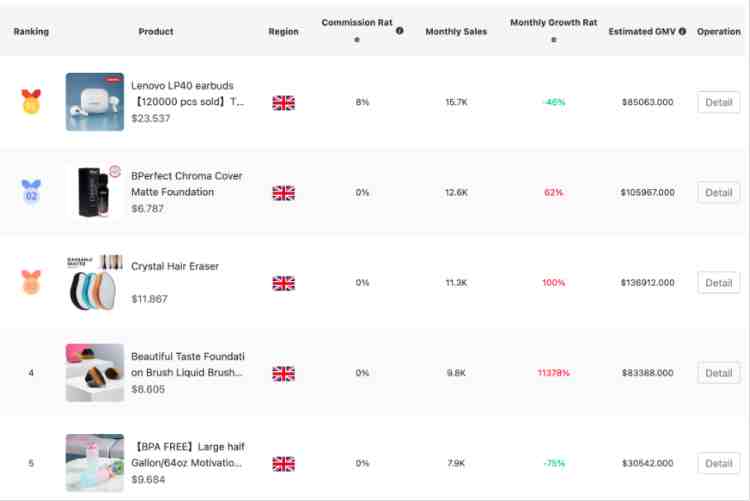Click UK flag for Lenovo LP40 earbuds

(x=284, y=103)
